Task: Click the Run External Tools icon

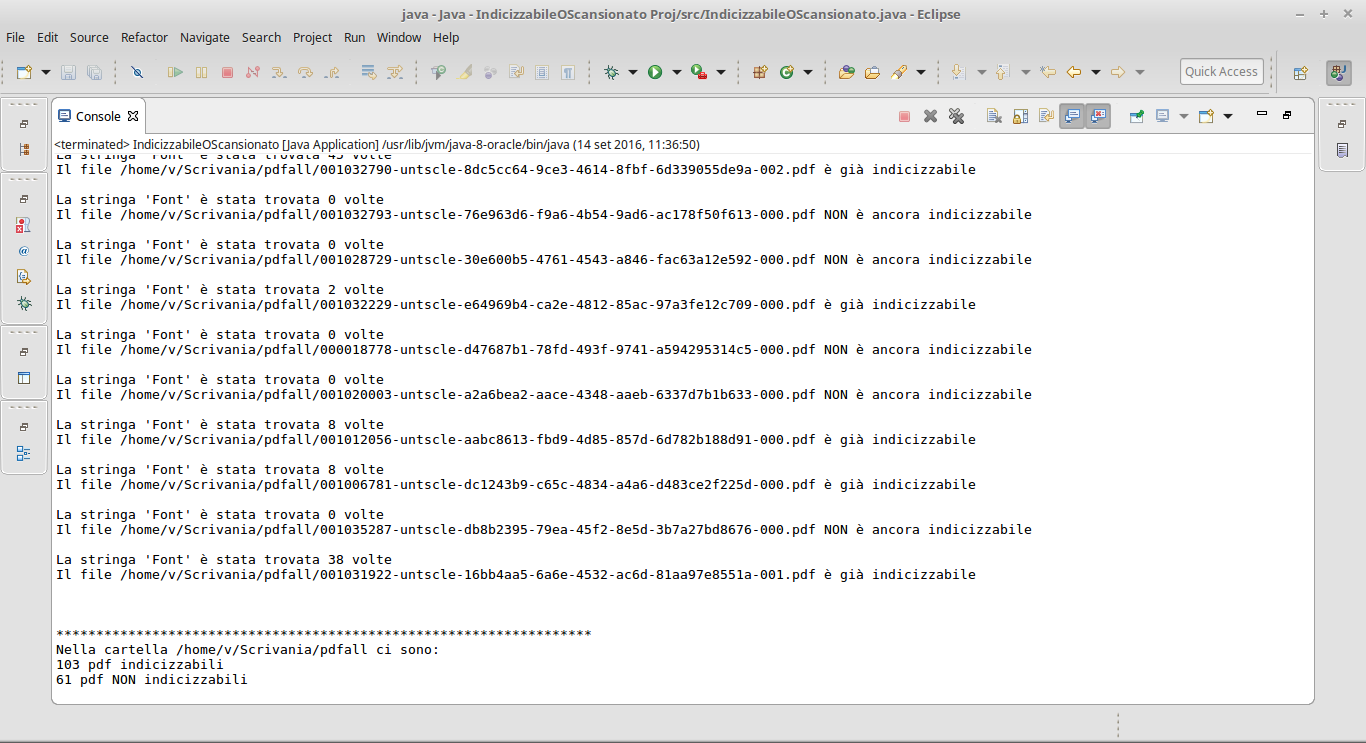Action: [699, 72]
